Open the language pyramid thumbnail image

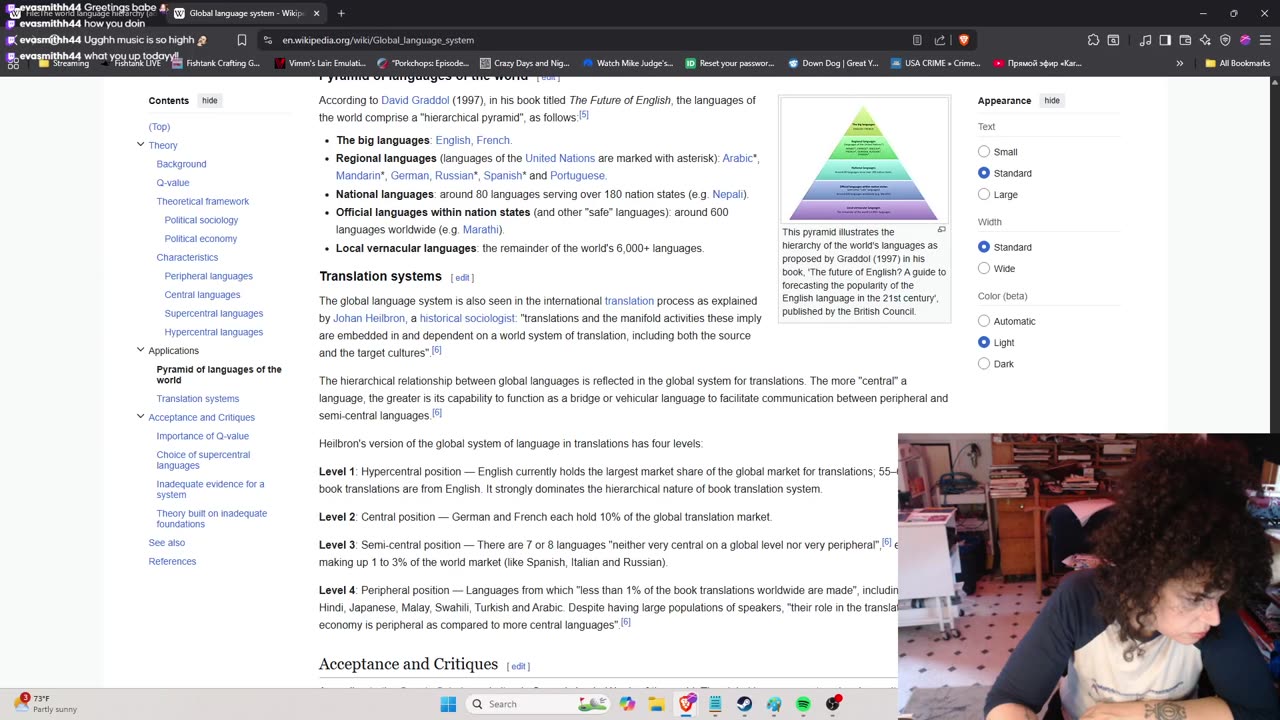click(864, 161)
